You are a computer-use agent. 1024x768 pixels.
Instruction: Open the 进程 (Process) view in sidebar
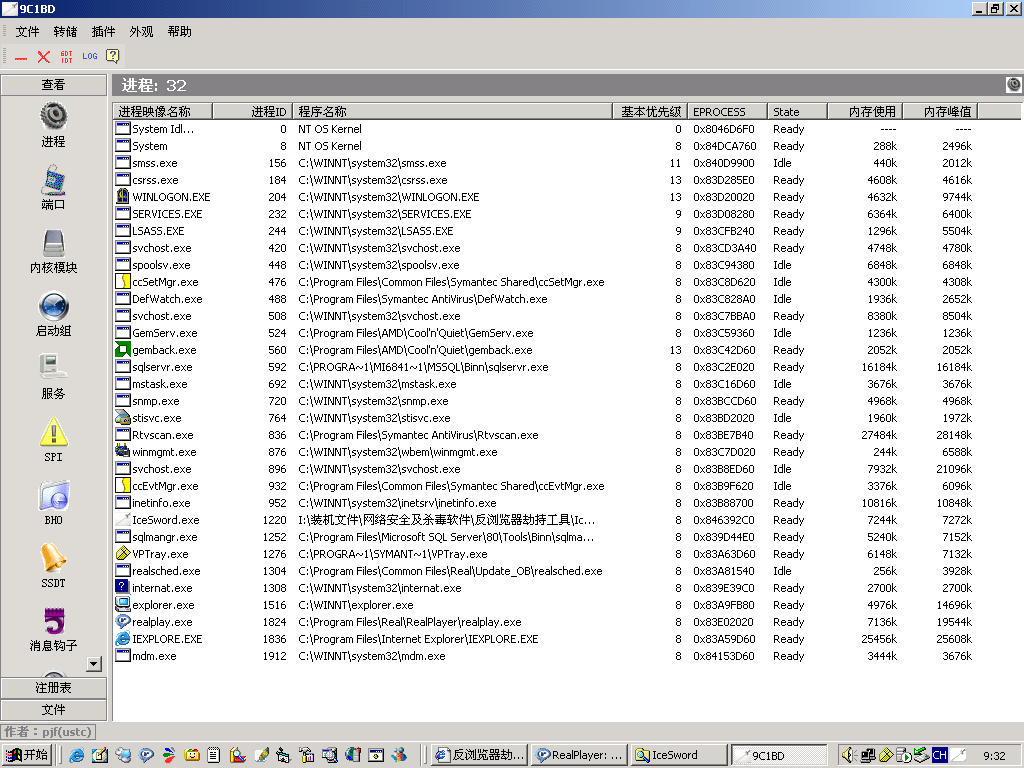click(x=53, y=117)
